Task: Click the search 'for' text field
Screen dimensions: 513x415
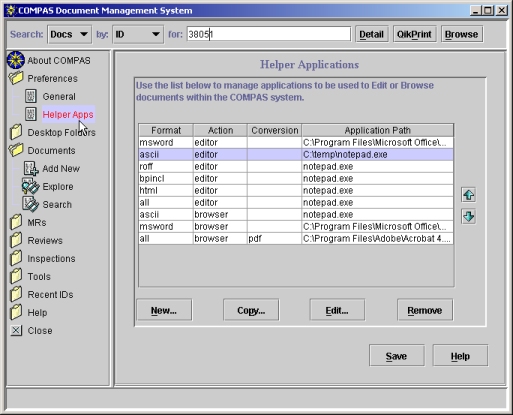Action: click(269, 34)
